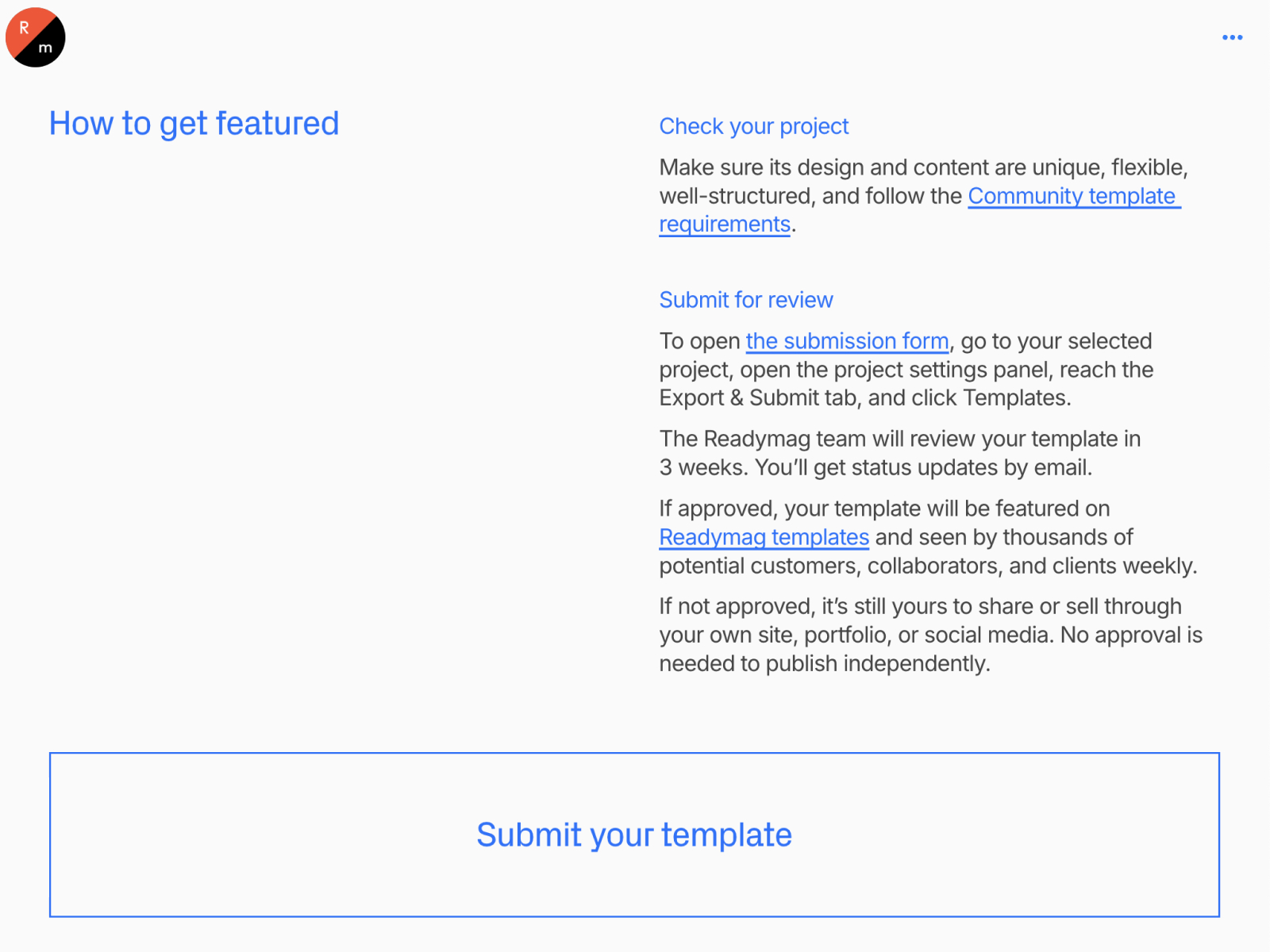
Task: Click the Readymag R/m logo
Action: [35, 37]
